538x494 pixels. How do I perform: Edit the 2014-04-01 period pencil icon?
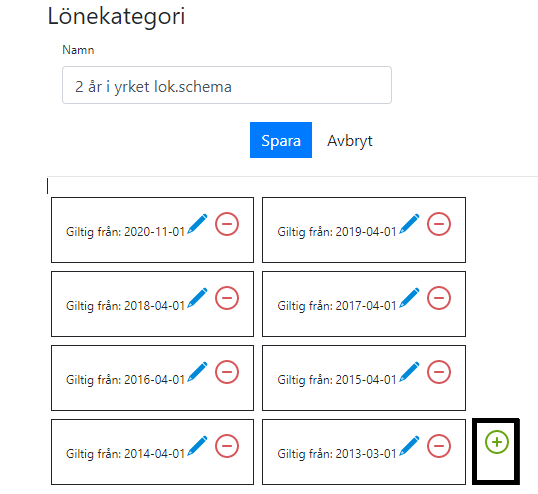[197, 446]
